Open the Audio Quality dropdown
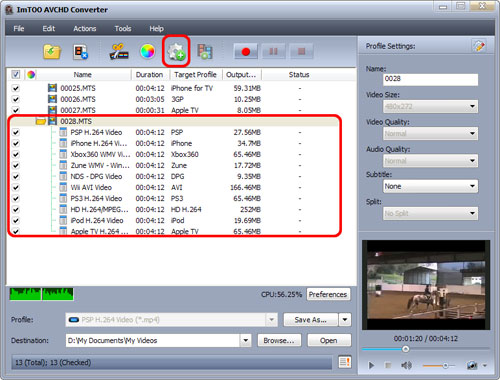 (430, 161)
